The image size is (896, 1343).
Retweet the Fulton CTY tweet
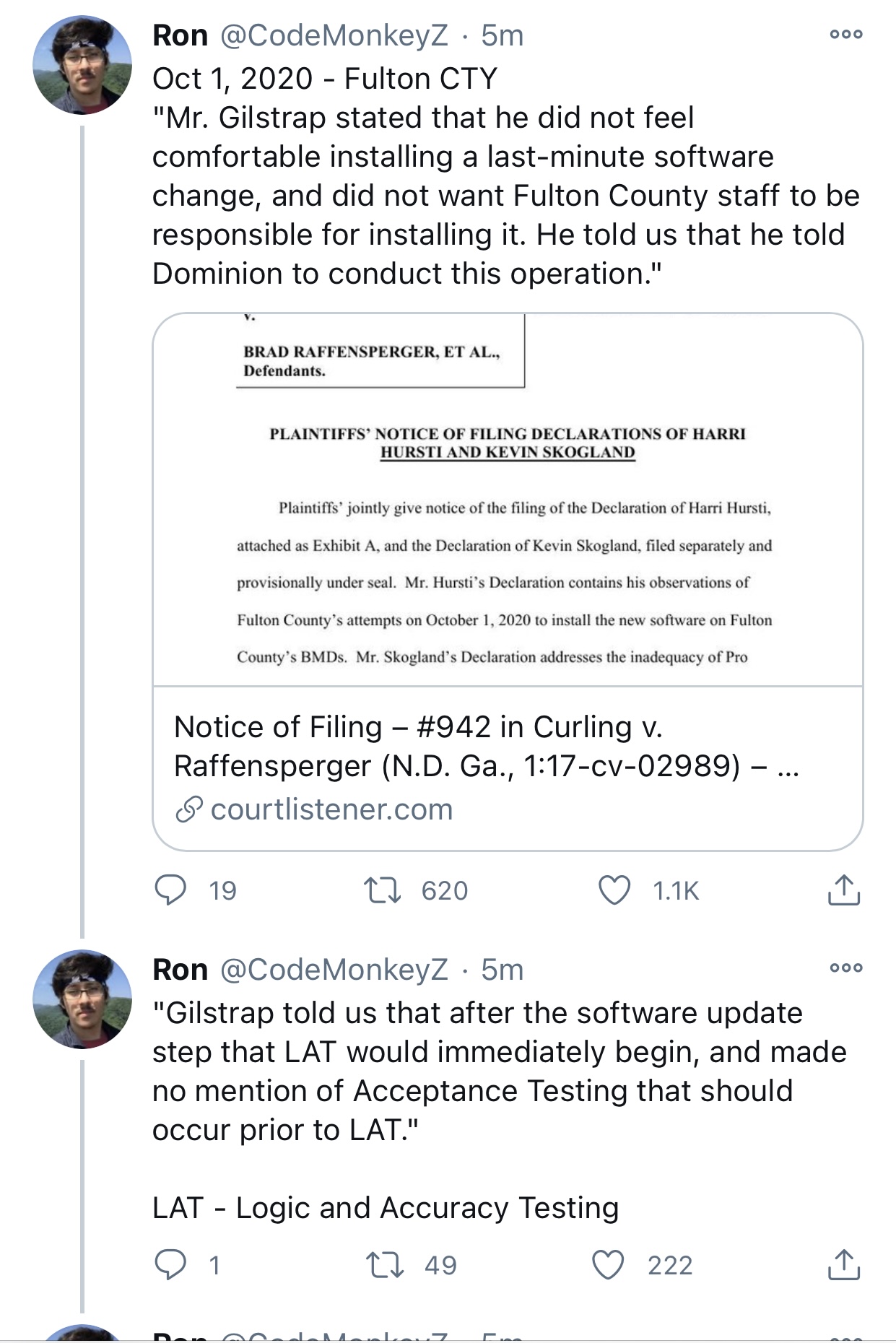(x=383, y=890)
